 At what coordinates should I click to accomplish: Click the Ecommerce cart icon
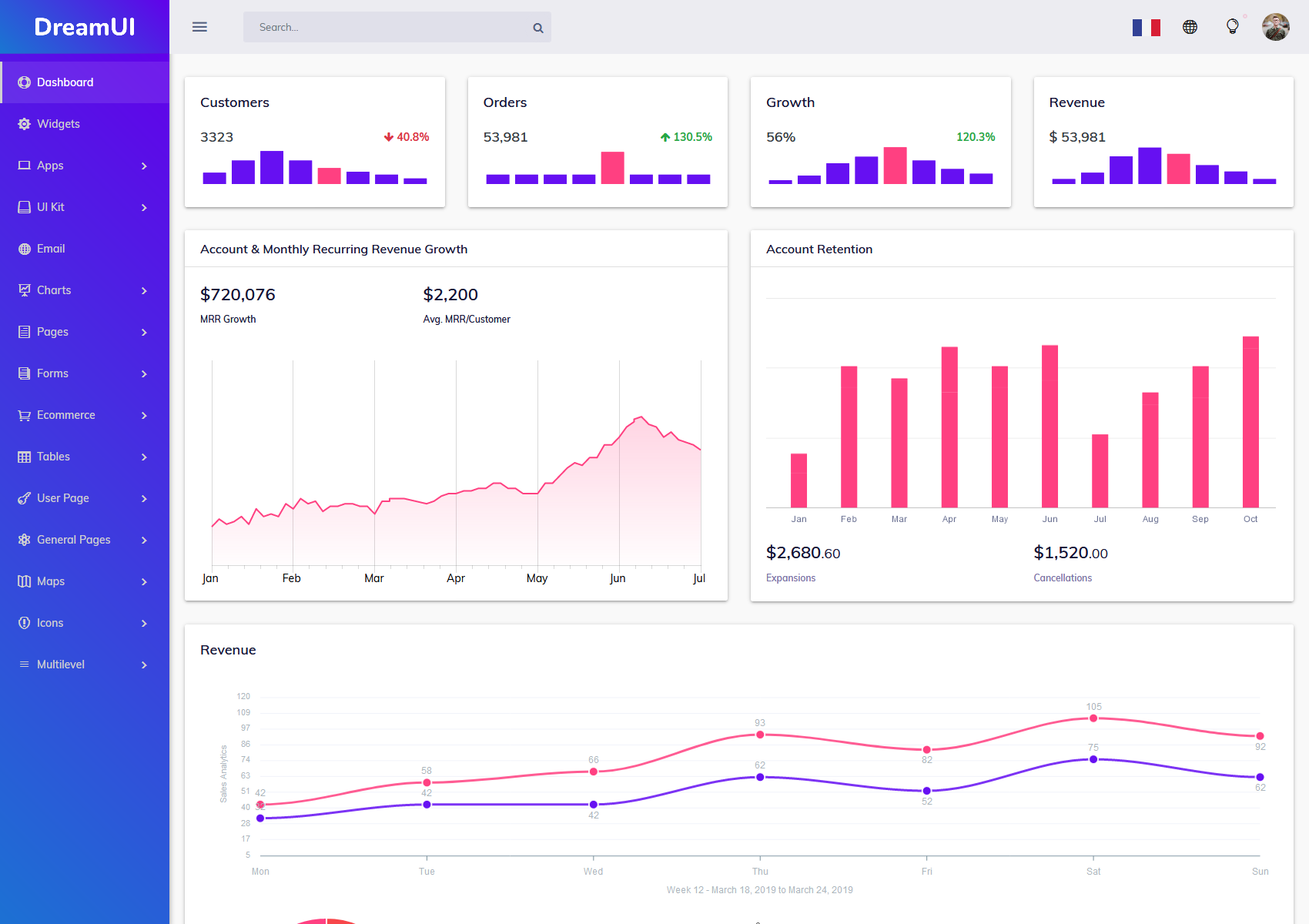click(x=25, y=415)
